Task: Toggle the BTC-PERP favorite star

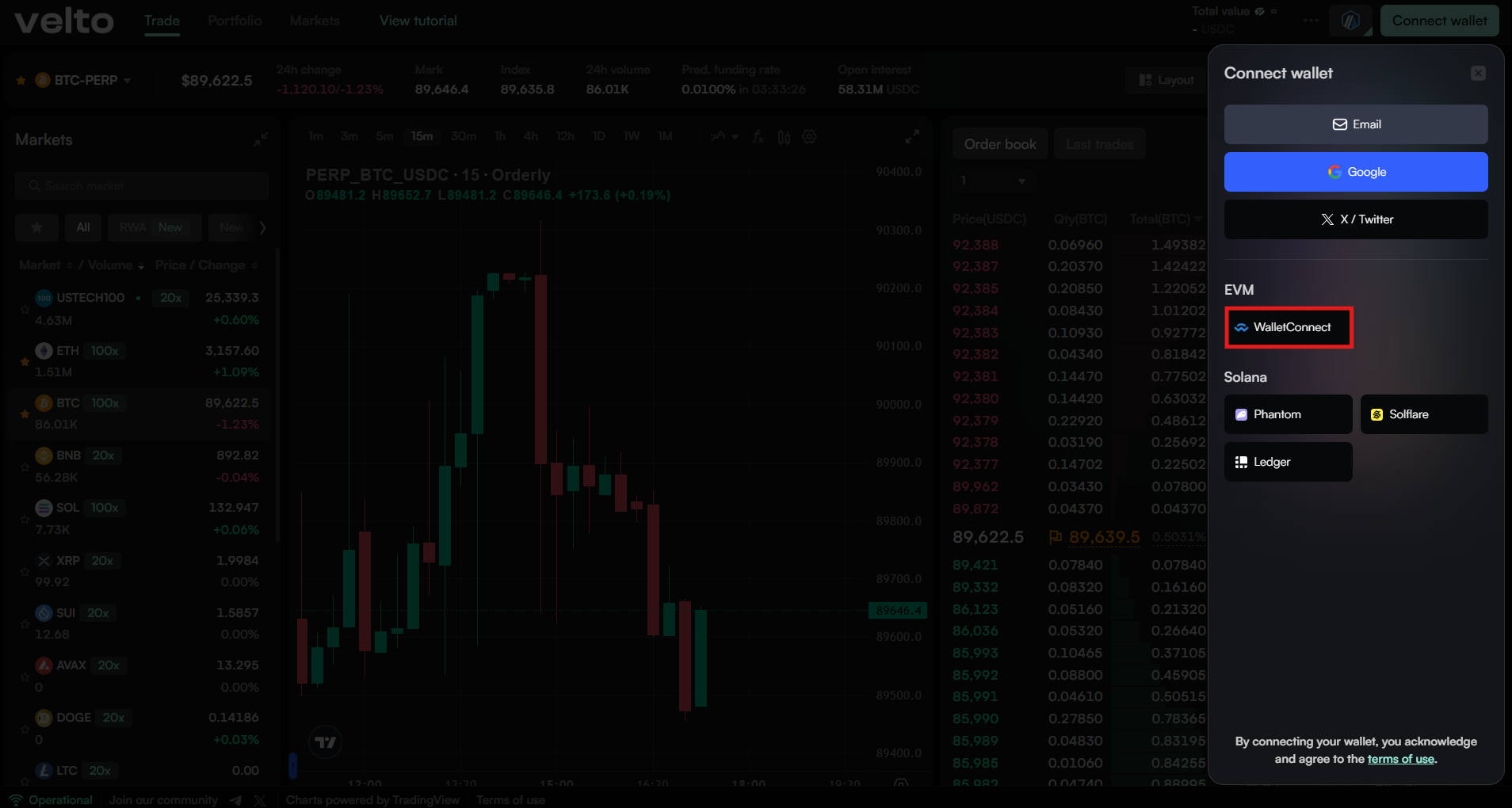Action: pyautogui.click(x=20, y=79)
